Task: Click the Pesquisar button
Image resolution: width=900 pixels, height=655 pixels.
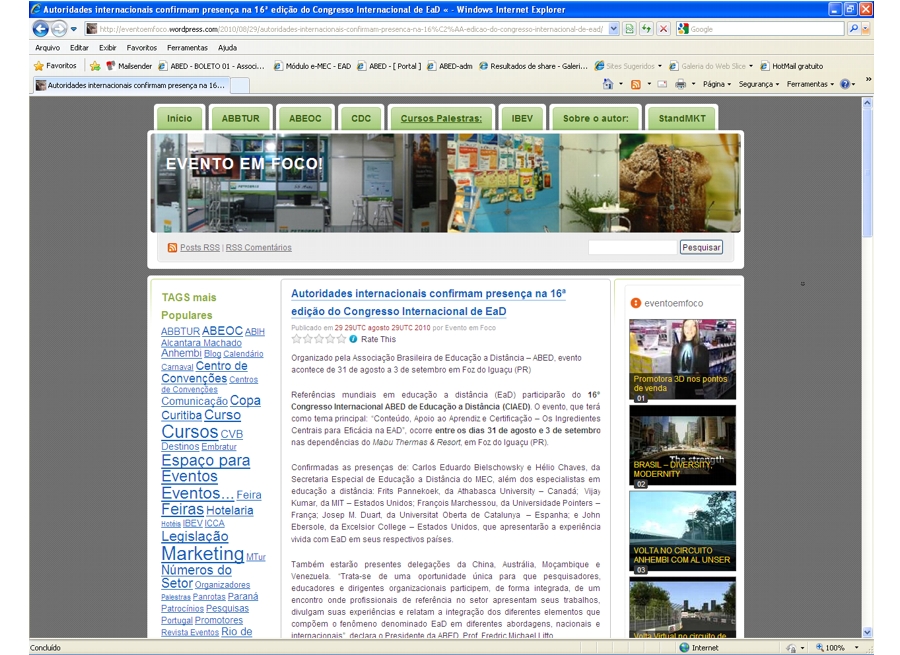Action: point(701,247)
